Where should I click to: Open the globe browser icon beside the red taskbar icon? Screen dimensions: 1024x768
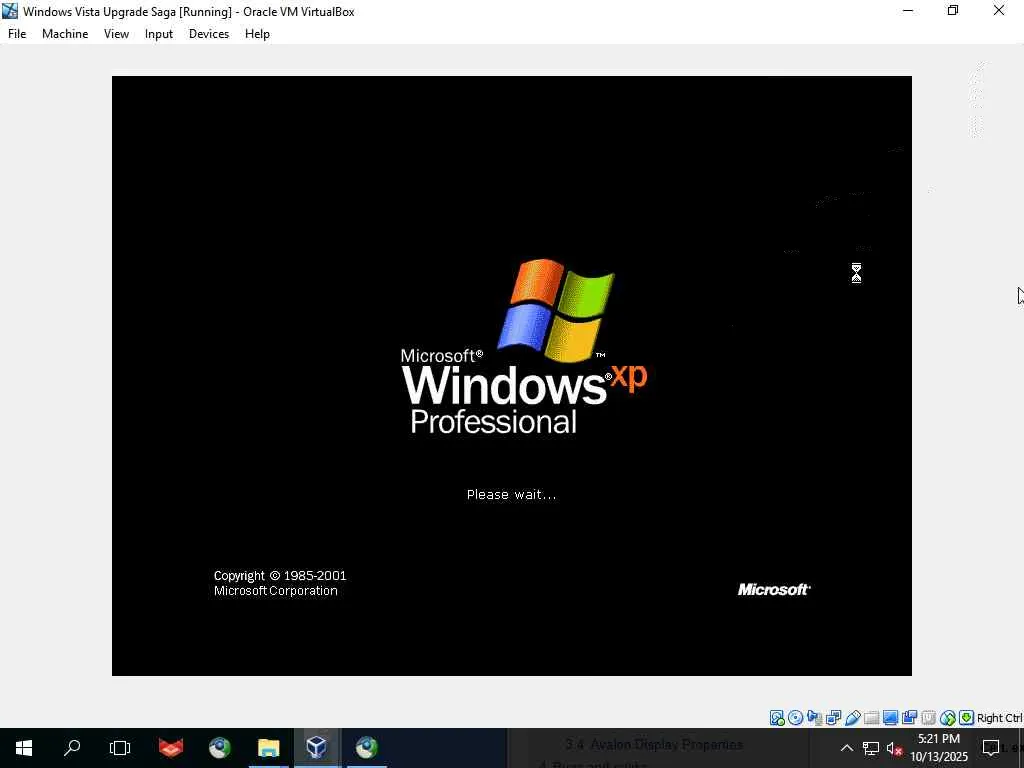(220, 748)
